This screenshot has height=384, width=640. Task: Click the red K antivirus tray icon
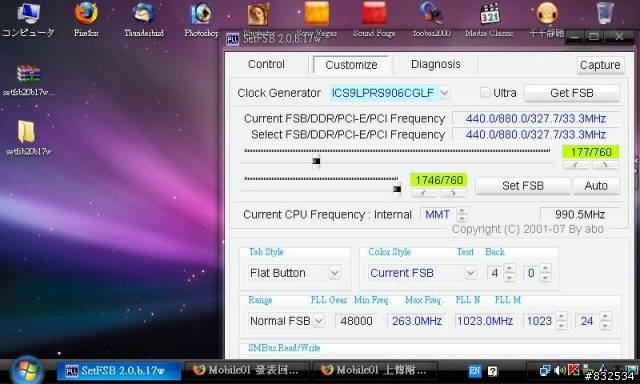(x=573, y=370)
